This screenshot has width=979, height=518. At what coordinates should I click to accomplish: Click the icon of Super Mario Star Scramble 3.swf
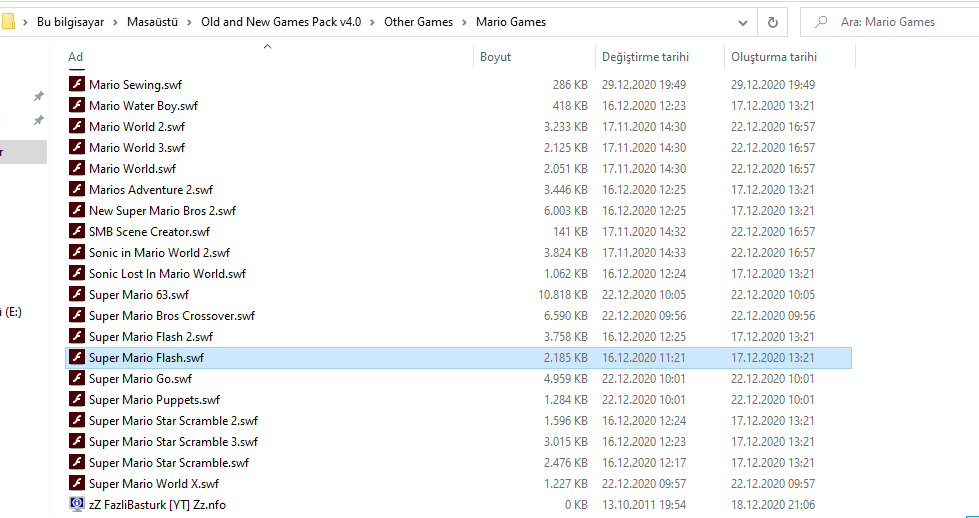[x=77, y=441]
